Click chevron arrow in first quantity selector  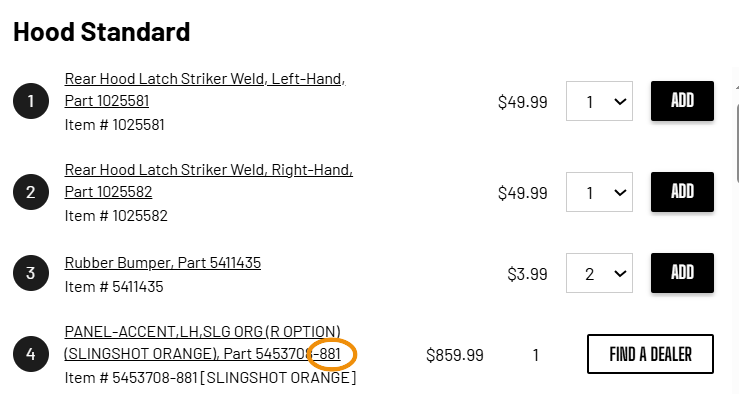coord(620,101)
